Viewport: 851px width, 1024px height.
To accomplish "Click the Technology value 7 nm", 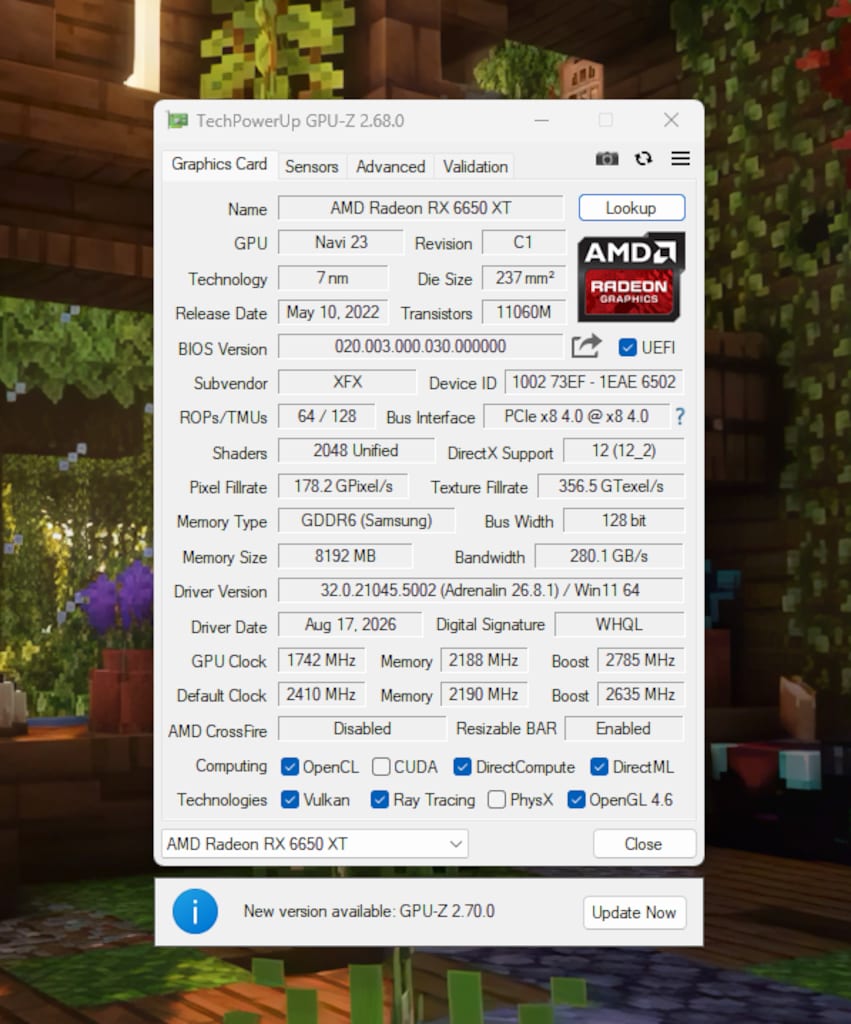I will click(x=333, y=278).
